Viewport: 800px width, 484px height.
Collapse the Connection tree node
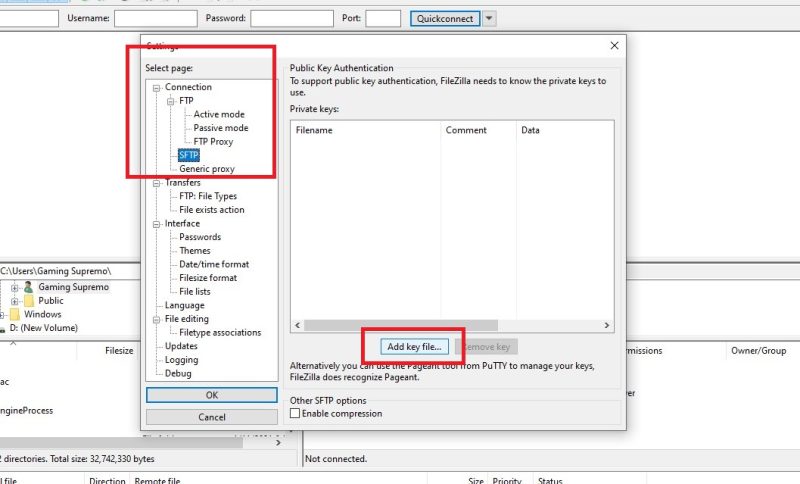pyautogui.click(x=157, y=88)
